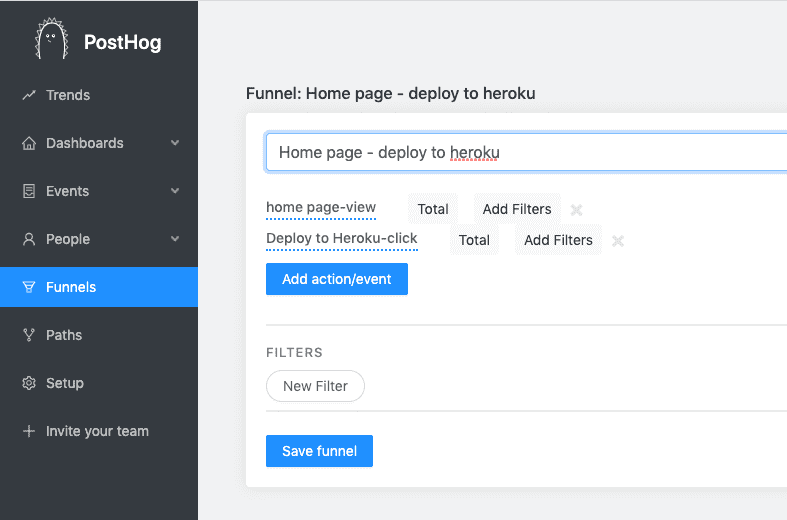
Task: Go to the Paths menu item
Action: [x=99, y=335]
